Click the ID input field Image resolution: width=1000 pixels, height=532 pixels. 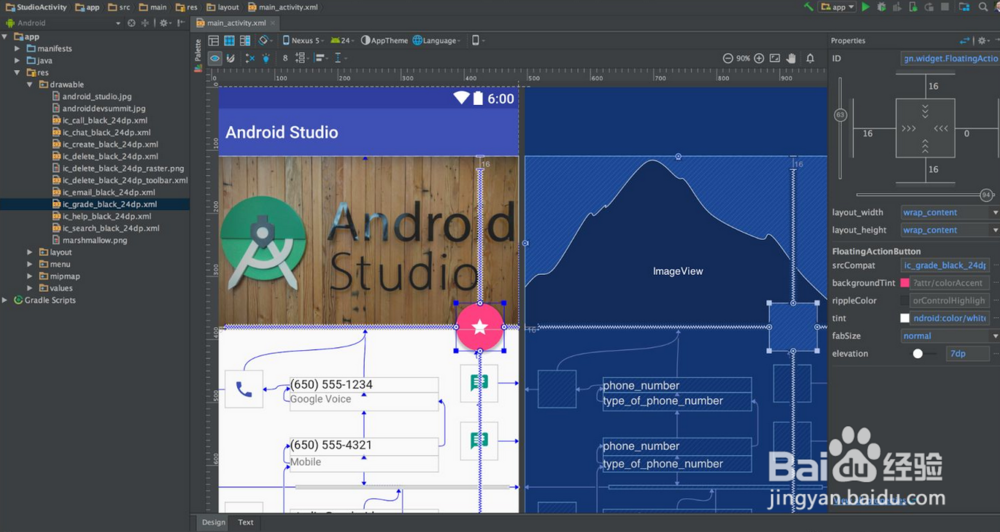950,59
